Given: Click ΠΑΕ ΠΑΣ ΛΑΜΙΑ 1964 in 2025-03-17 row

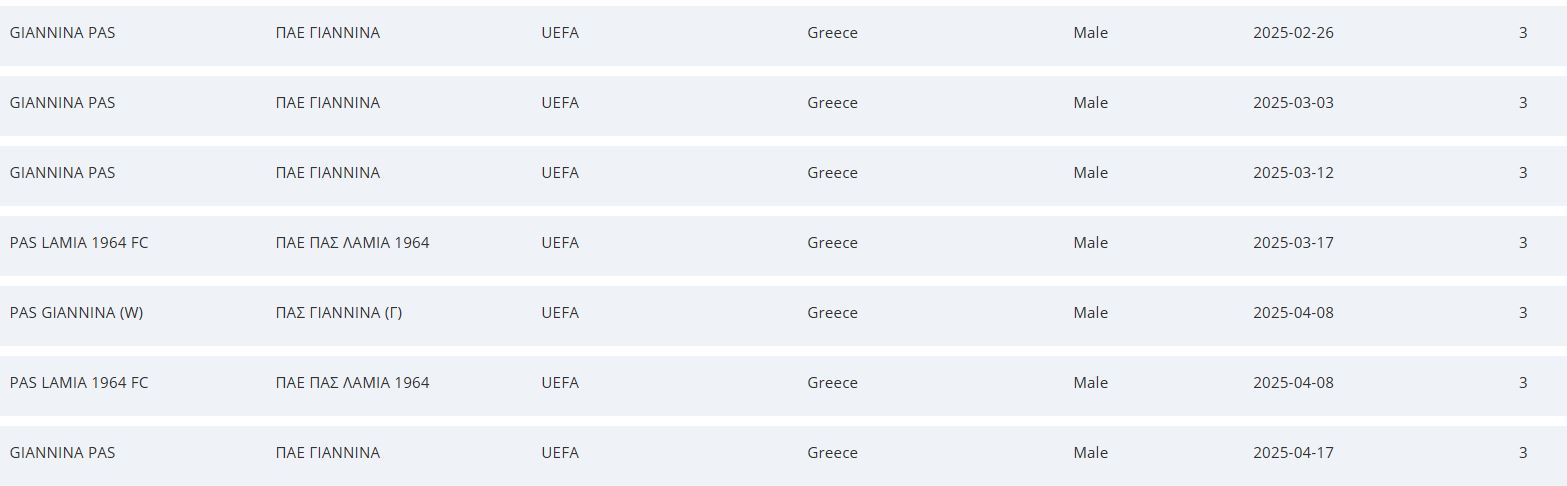Looking at the screenshot, I should [x=353, y=242].
